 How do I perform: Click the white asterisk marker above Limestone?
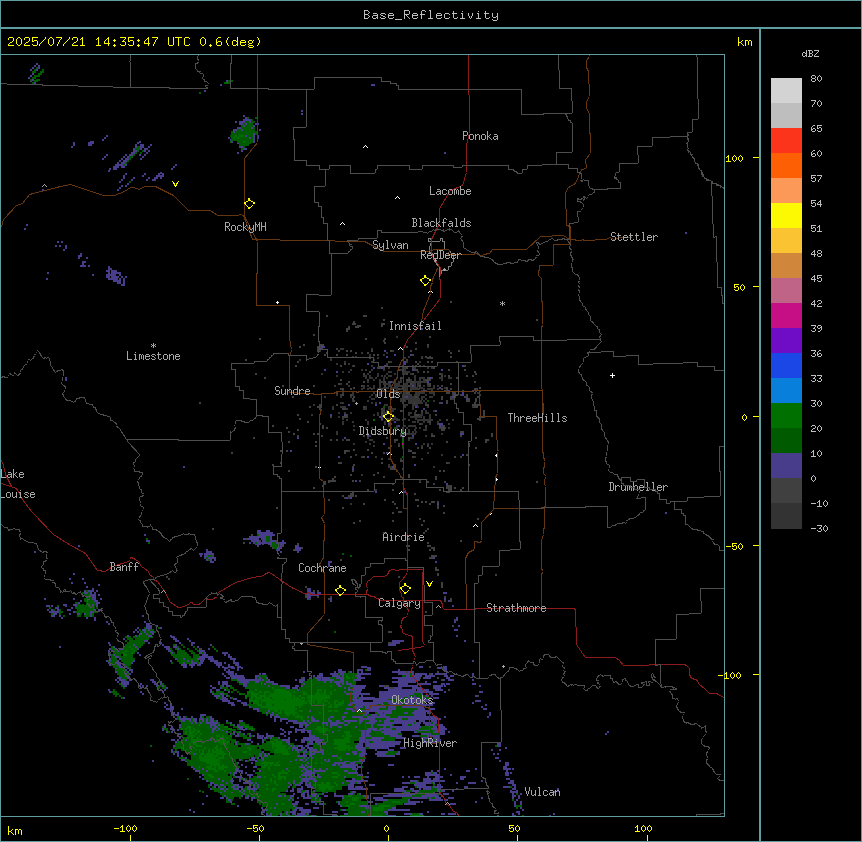tap(153, 346)
